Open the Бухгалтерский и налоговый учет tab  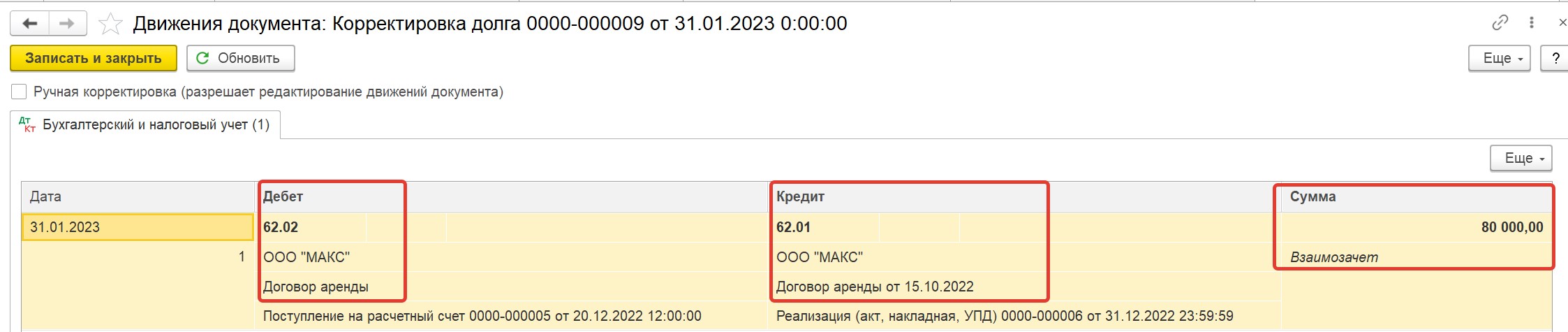(145, 124)
